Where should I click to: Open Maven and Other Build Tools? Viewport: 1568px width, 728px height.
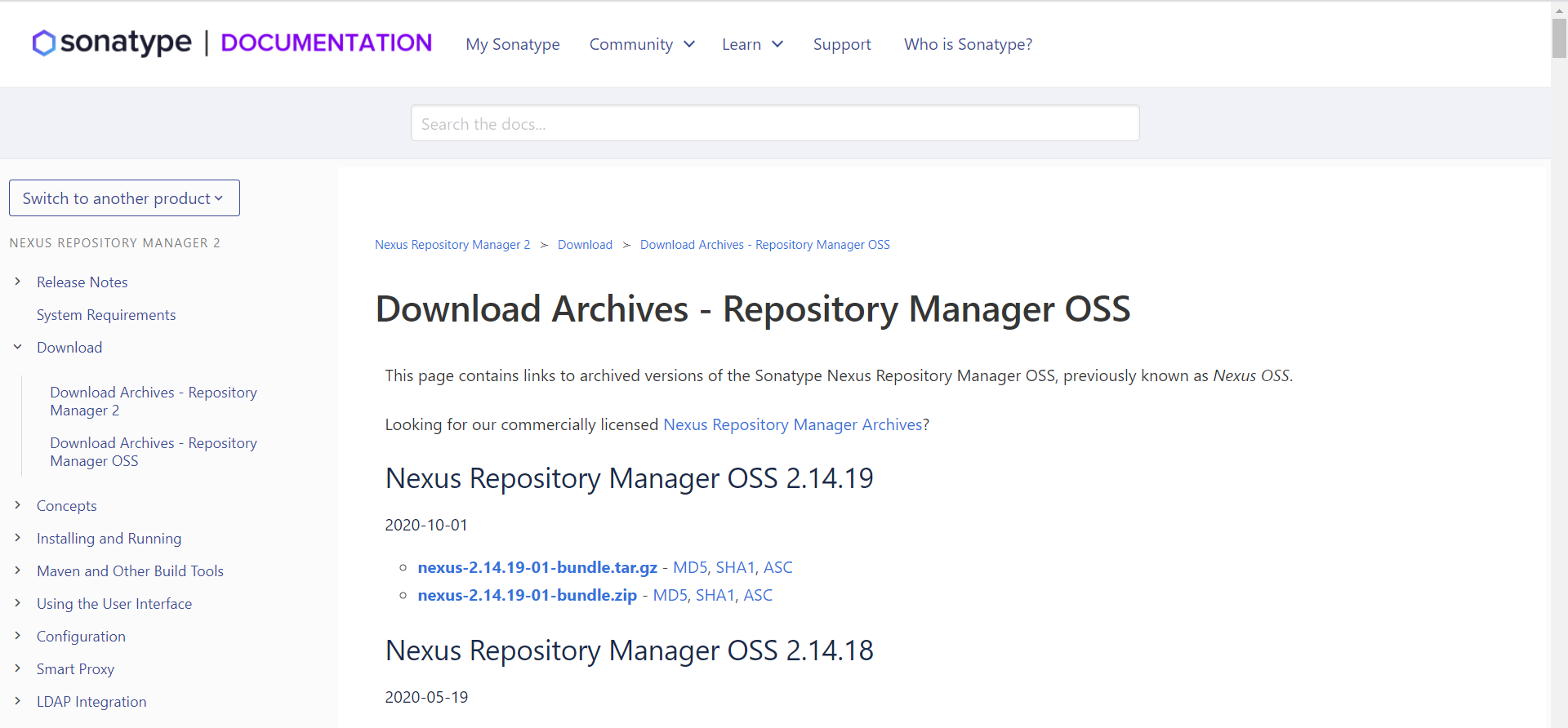coord(130,571)
